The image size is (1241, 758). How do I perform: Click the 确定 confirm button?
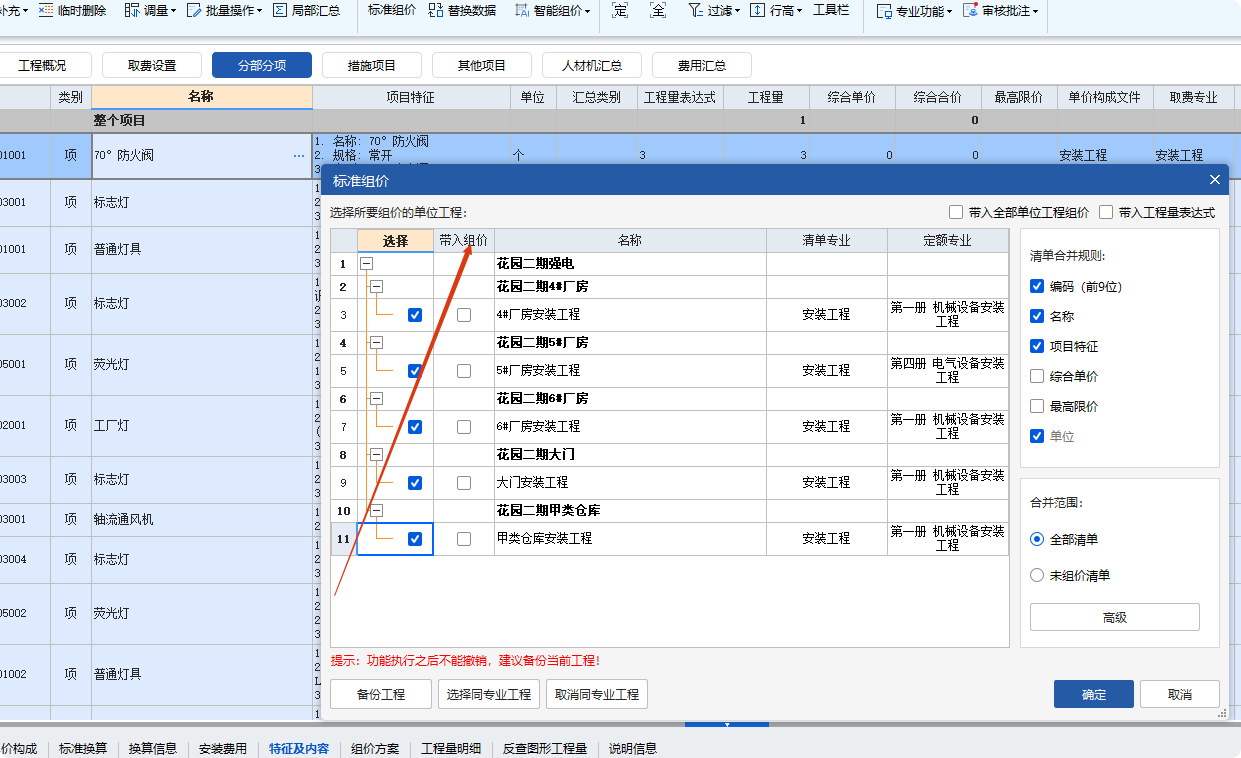(x=1093, y=693)
